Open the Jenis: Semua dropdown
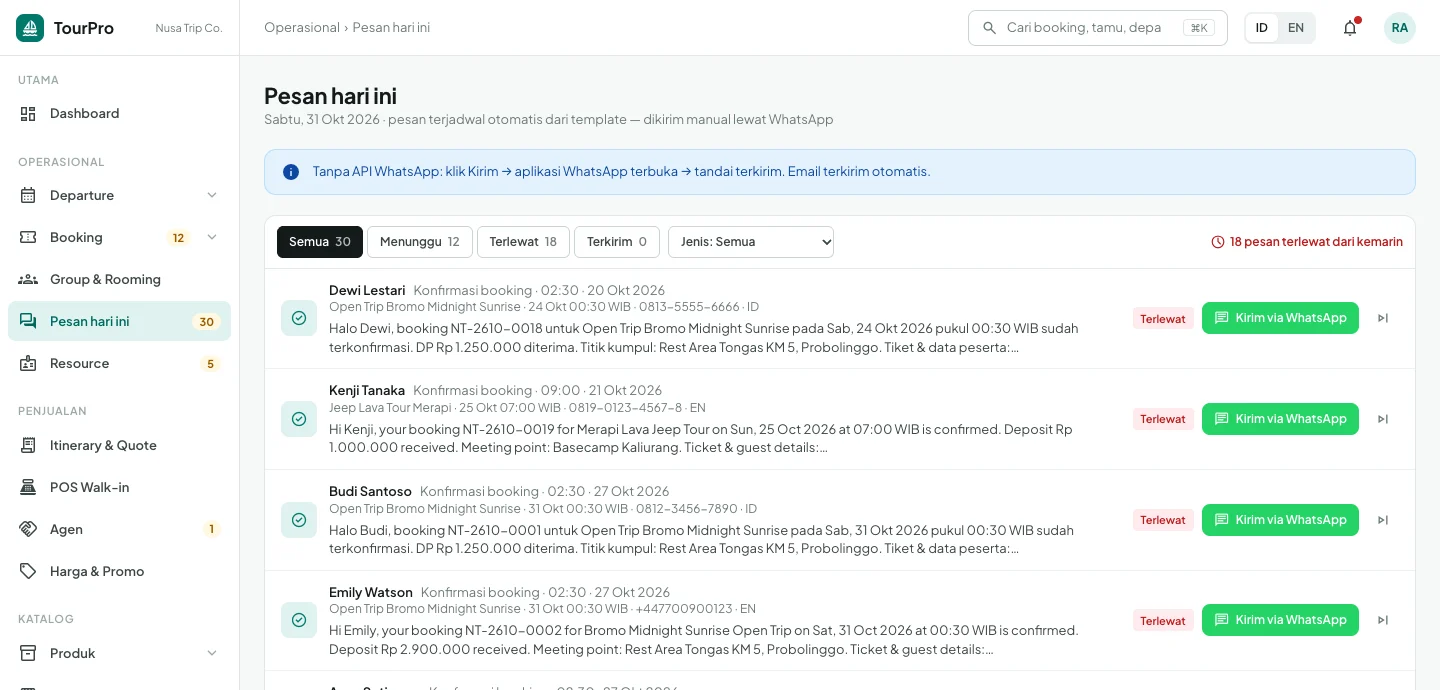 point(751,242)
